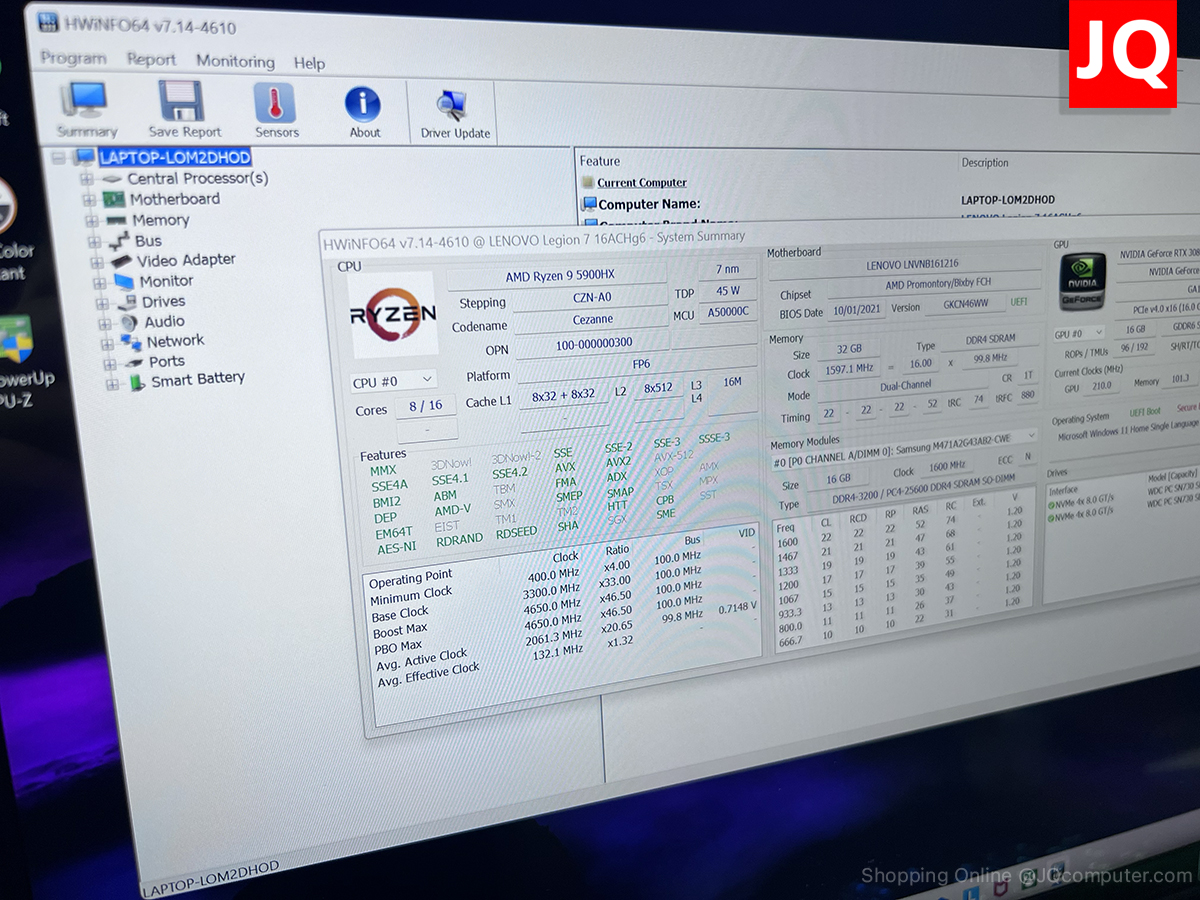Click the MCU A50000C value
1200x900 pixels.
[726, 312]
